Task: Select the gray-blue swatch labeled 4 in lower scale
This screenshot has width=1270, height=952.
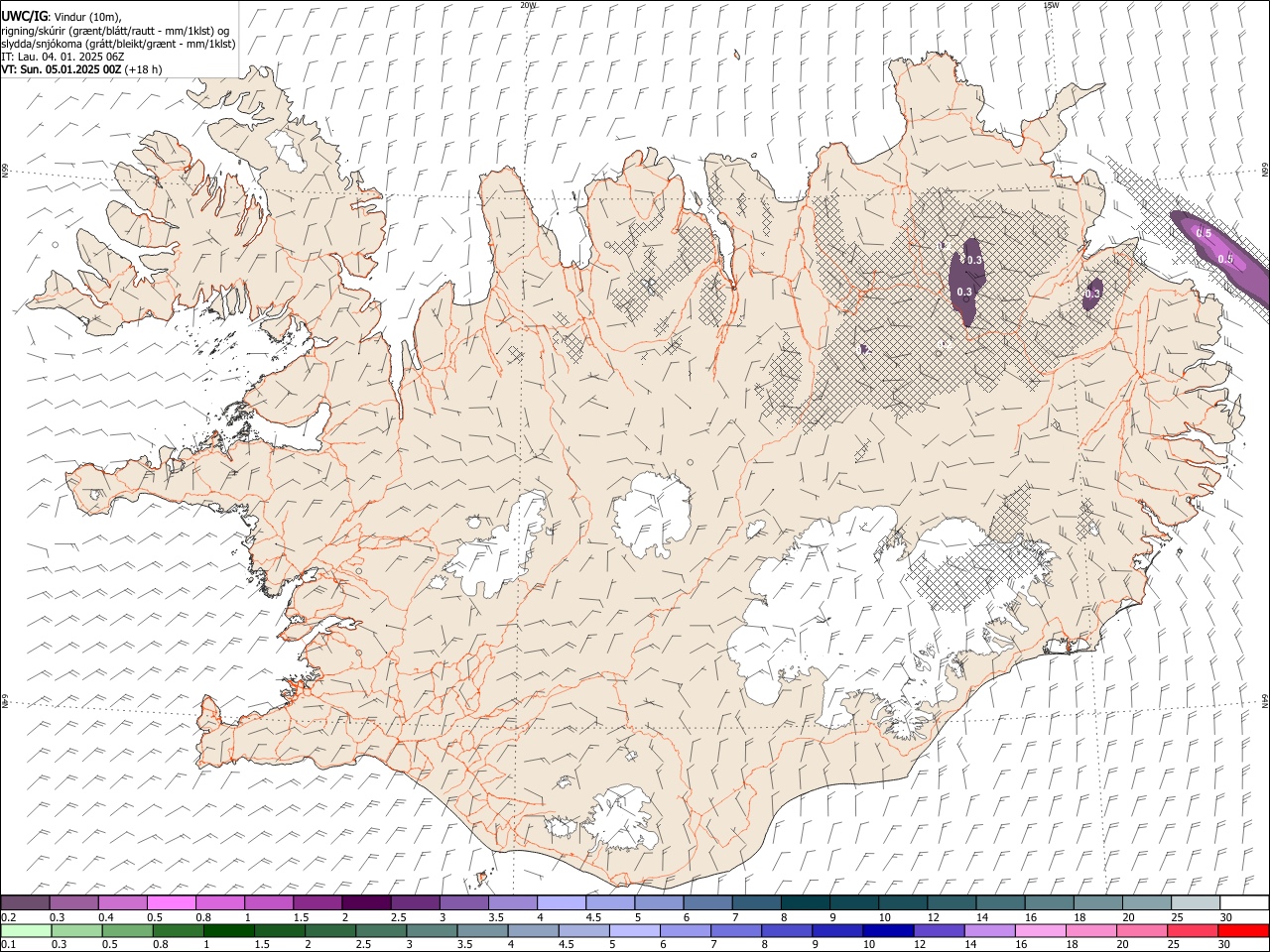Action: tap(533, 930)
